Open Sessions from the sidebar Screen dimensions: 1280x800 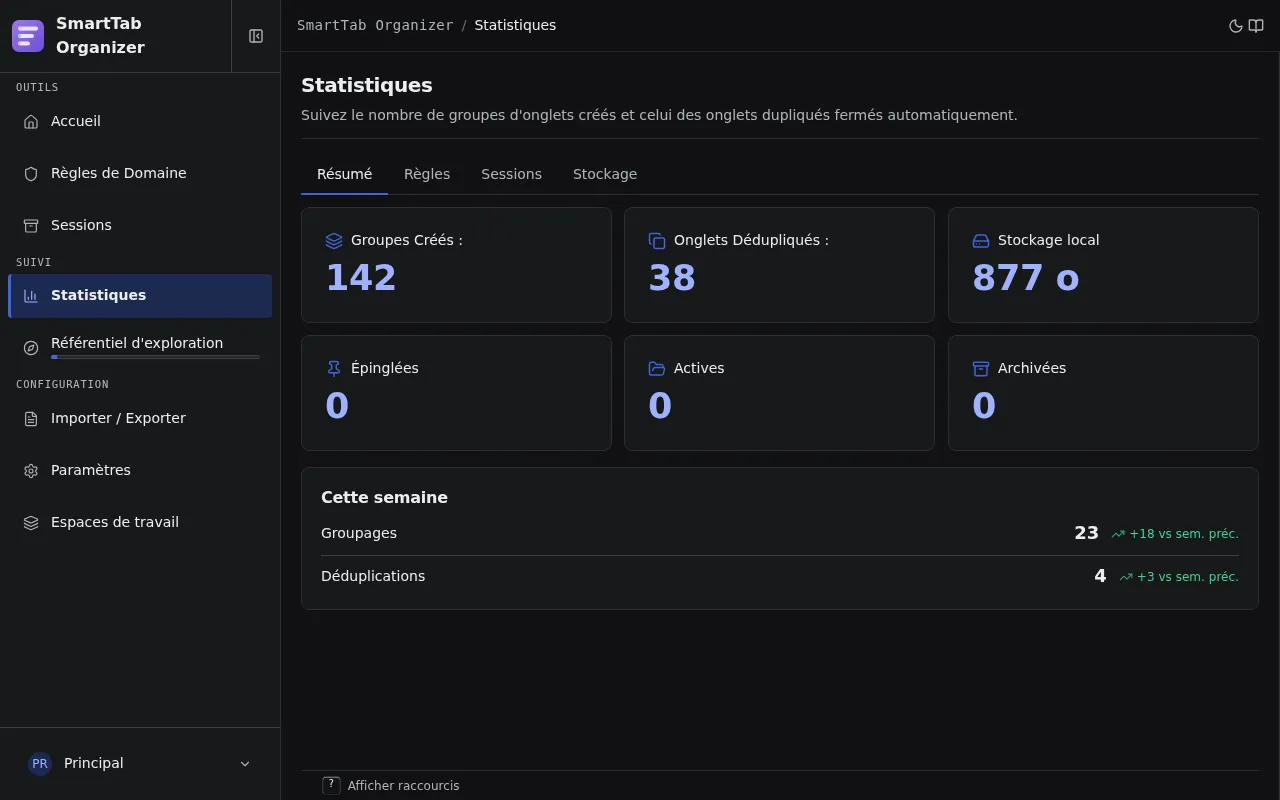click(x=140, y=225)
